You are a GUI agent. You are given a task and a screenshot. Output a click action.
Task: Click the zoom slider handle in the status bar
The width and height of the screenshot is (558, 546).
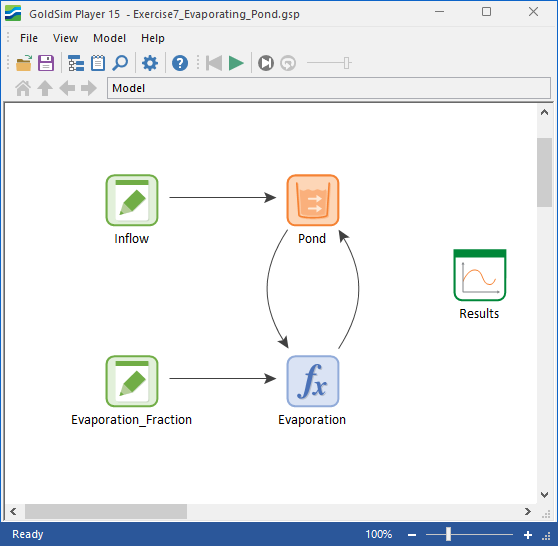(x=448, y=534)
